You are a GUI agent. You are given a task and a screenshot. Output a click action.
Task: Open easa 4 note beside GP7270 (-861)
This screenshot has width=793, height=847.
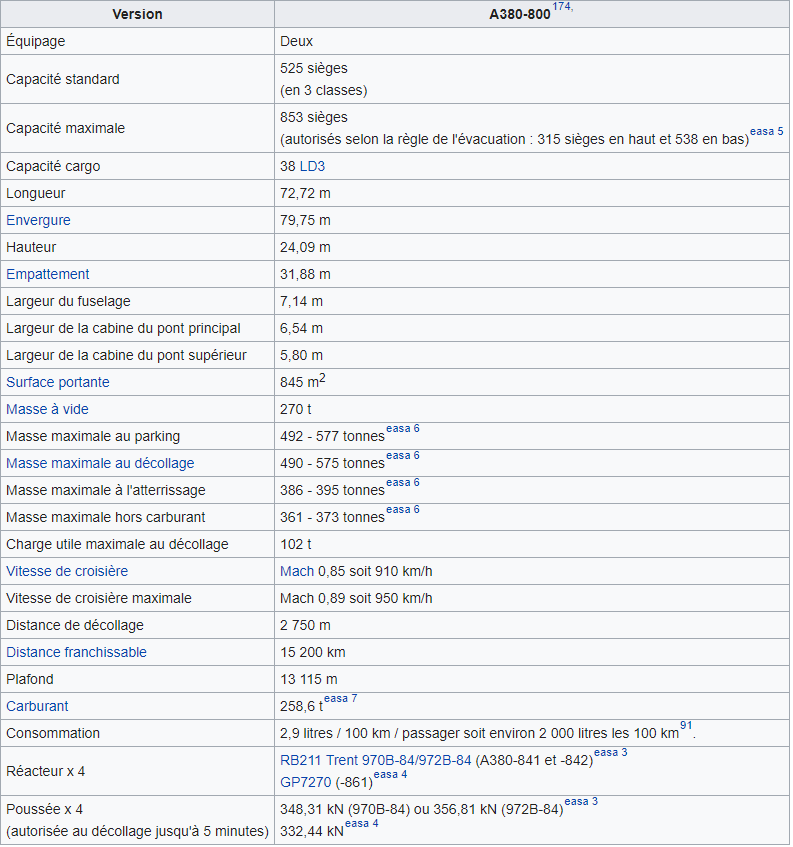(x=391, y=775)
